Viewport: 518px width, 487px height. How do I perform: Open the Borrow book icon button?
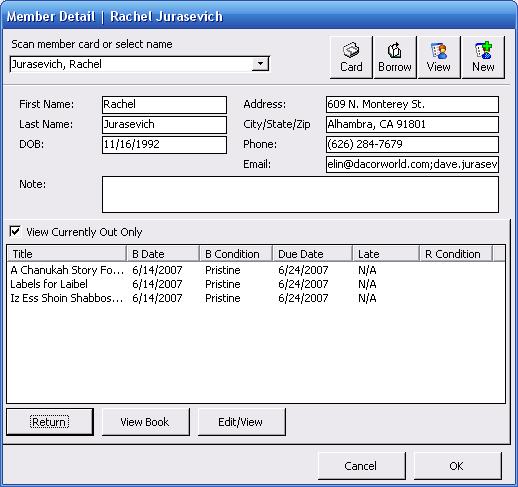coord(395,57)
